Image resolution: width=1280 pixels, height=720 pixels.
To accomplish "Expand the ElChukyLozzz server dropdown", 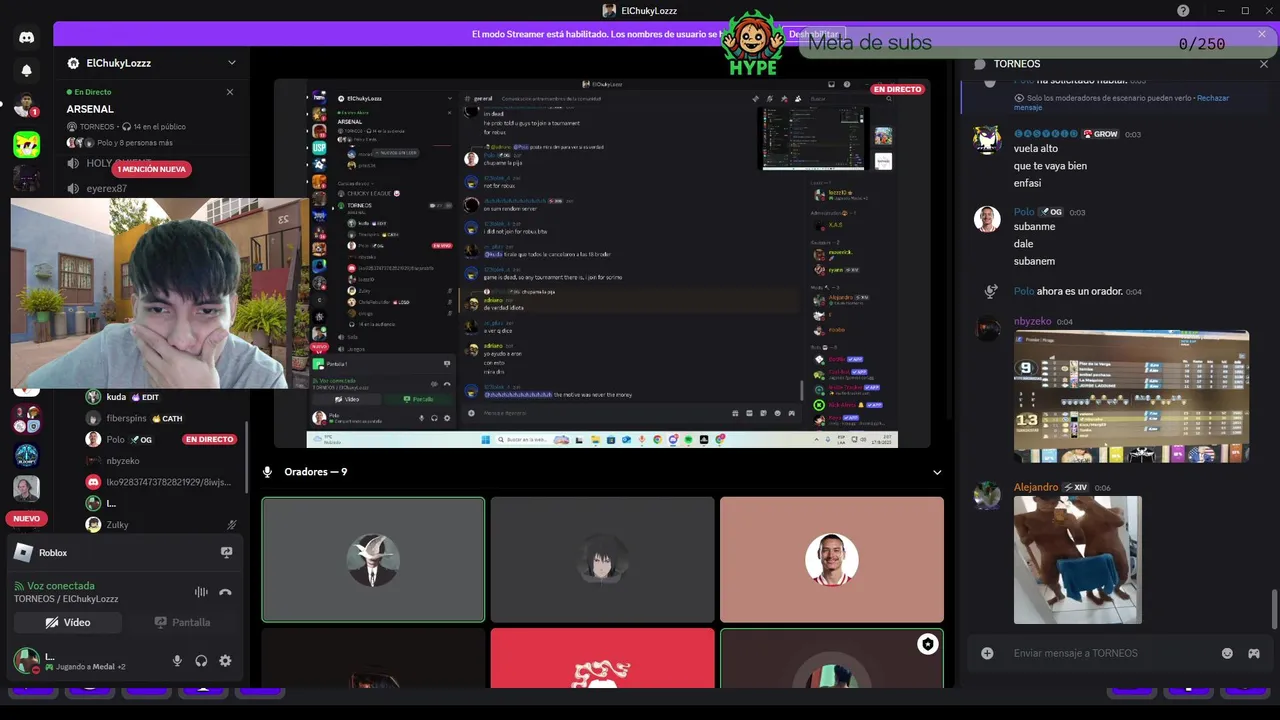I will pos(232,63).
